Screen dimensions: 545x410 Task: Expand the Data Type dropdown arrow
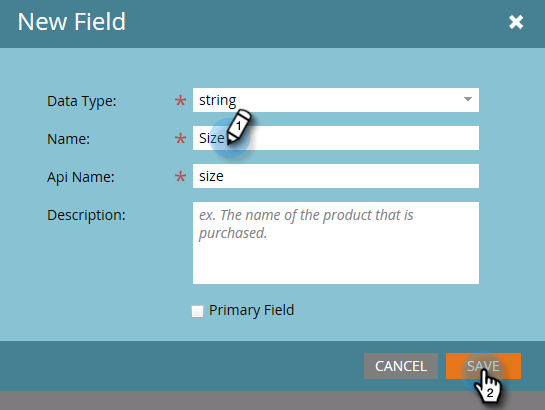(468, 99)
